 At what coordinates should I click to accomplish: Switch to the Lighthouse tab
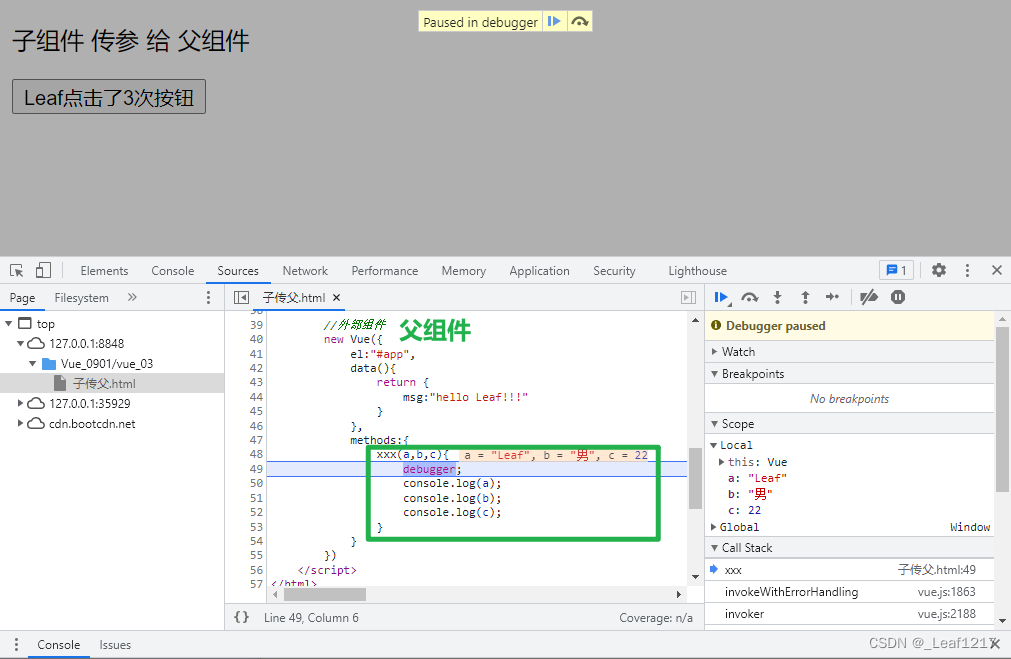pos(698,271)
